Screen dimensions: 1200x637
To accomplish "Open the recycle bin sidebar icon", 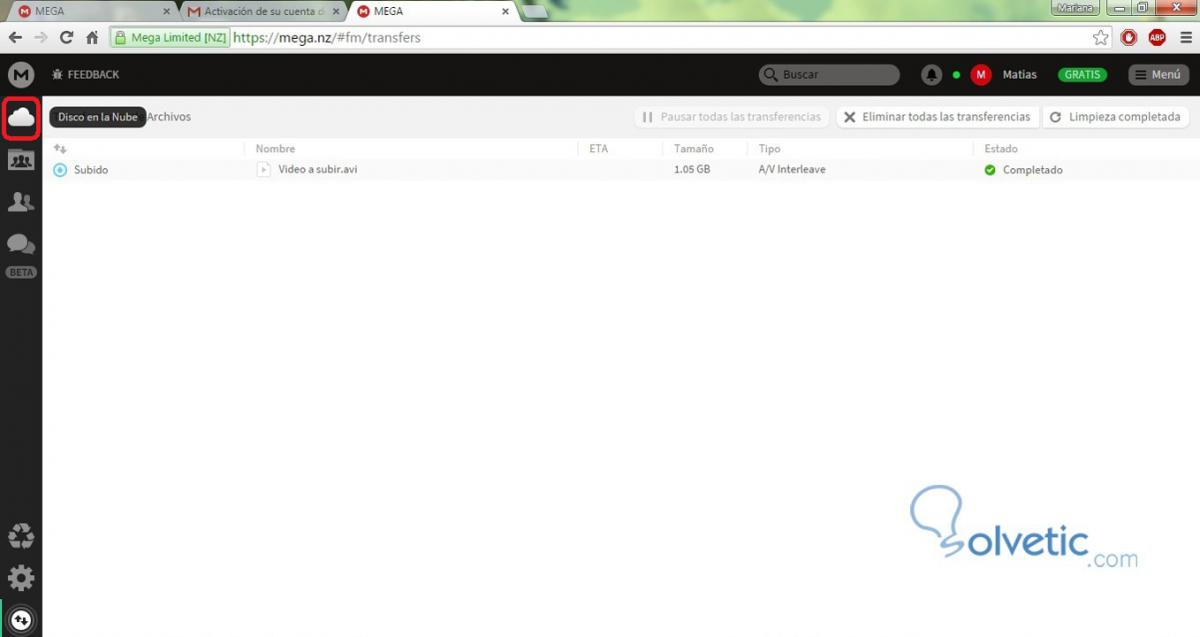I will [x=21, y=536].
